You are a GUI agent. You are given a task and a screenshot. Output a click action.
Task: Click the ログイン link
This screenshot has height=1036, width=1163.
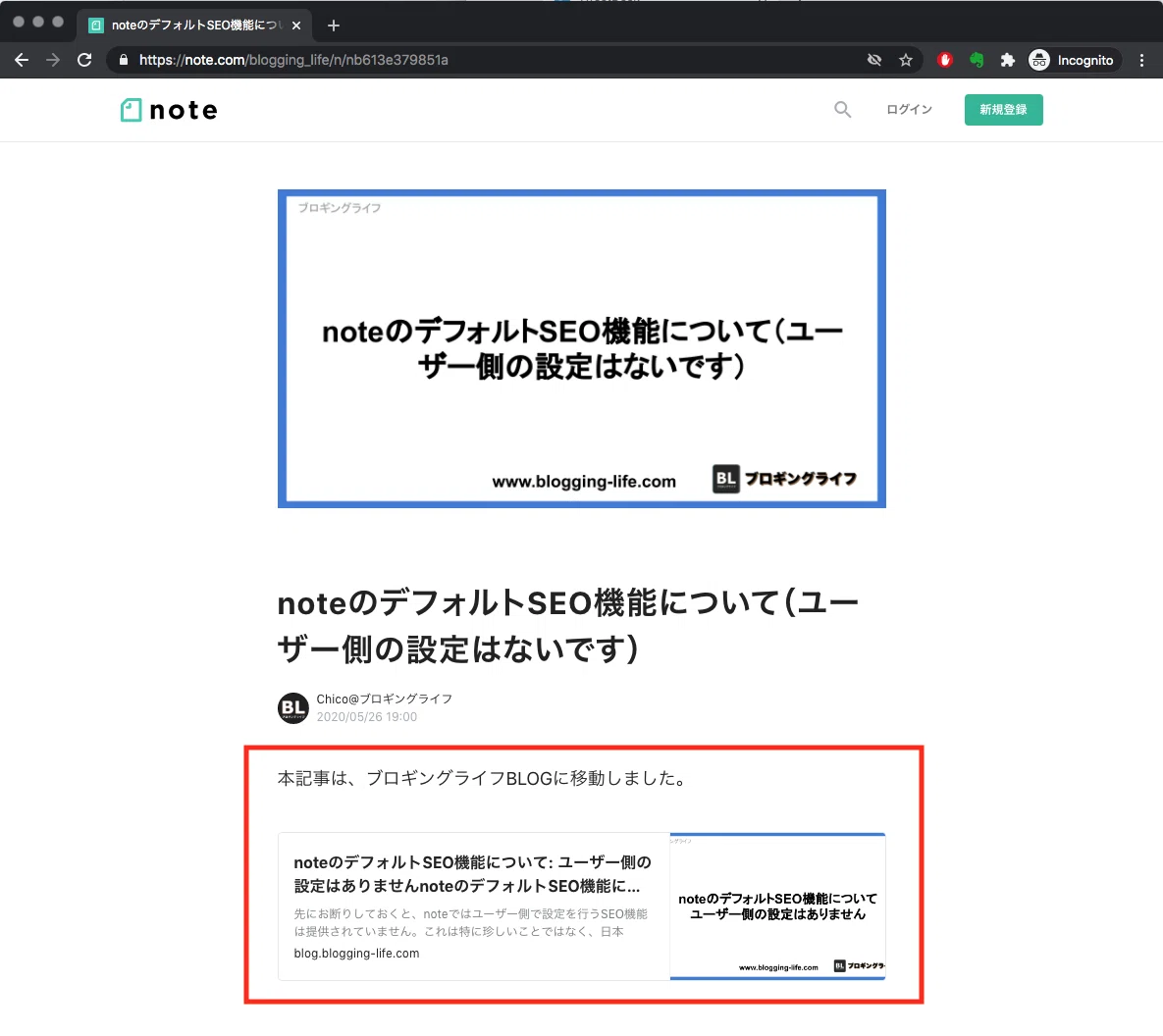tap(910, 109)
